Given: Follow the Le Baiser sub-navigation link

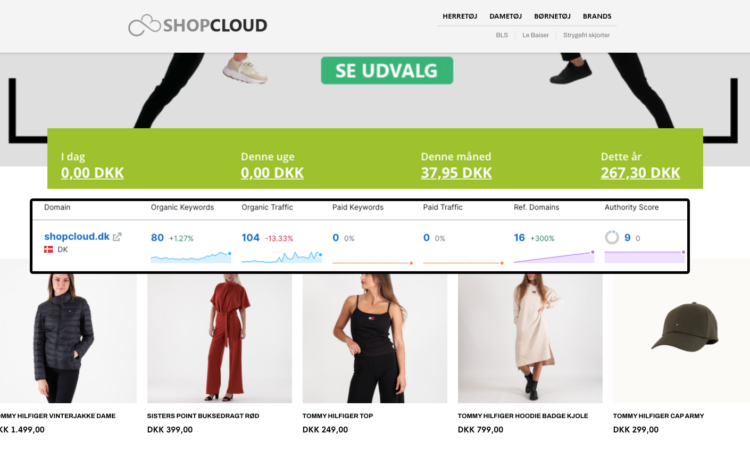Looking at the screenshot, I should tap(535, 35).
